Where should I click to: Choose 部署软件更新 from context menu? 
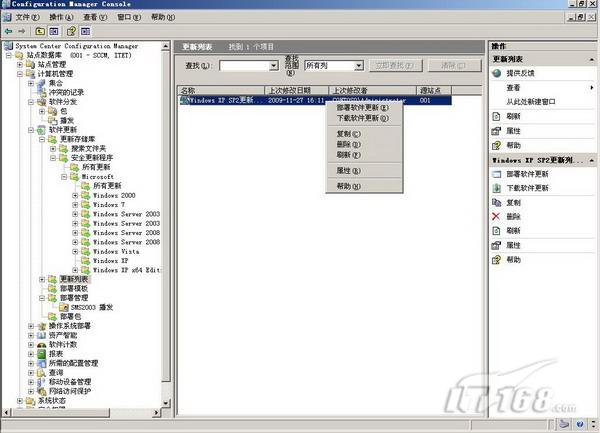(364, 107)
